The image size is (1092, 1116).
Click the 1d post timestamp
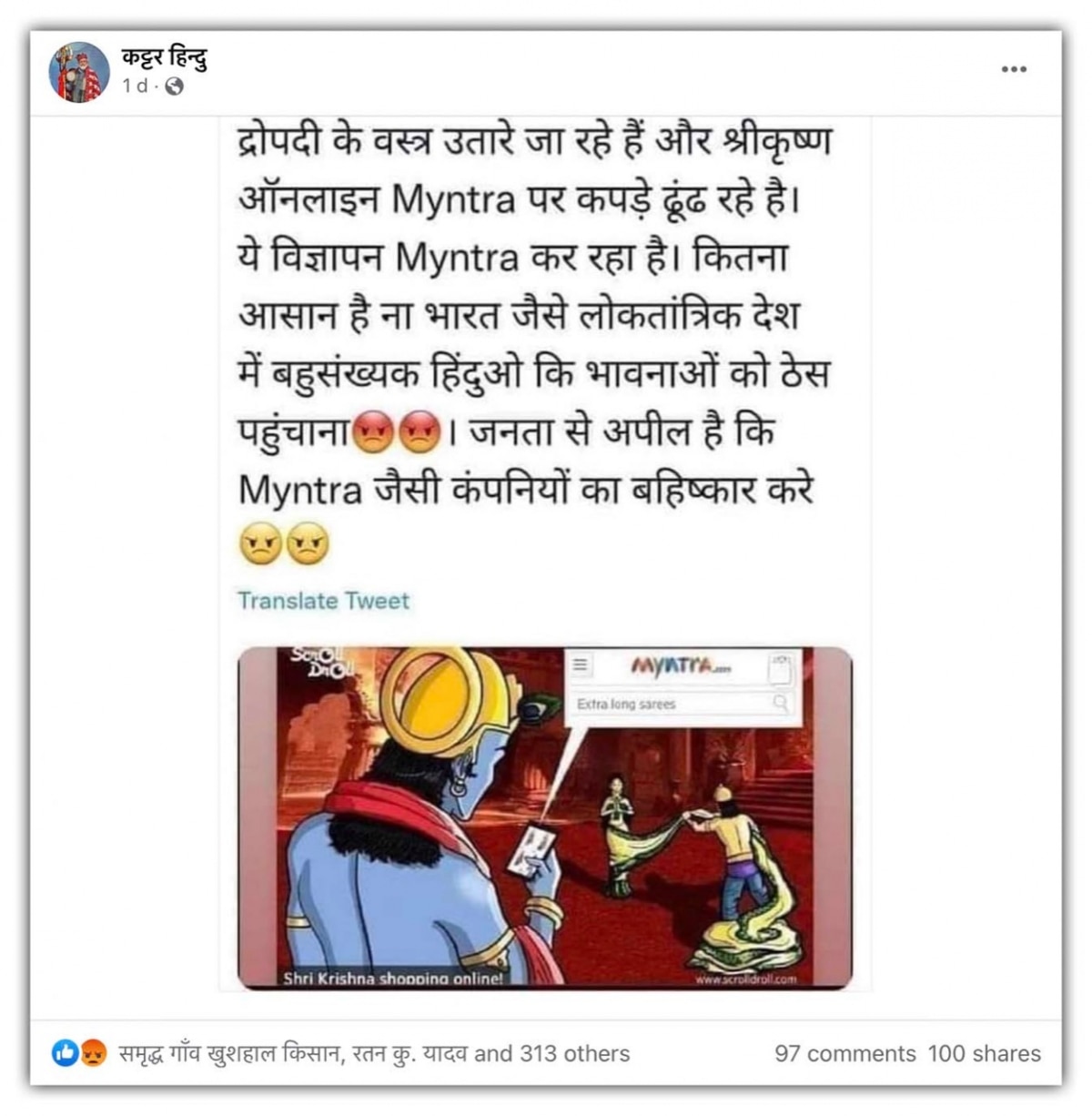(135, 86)
